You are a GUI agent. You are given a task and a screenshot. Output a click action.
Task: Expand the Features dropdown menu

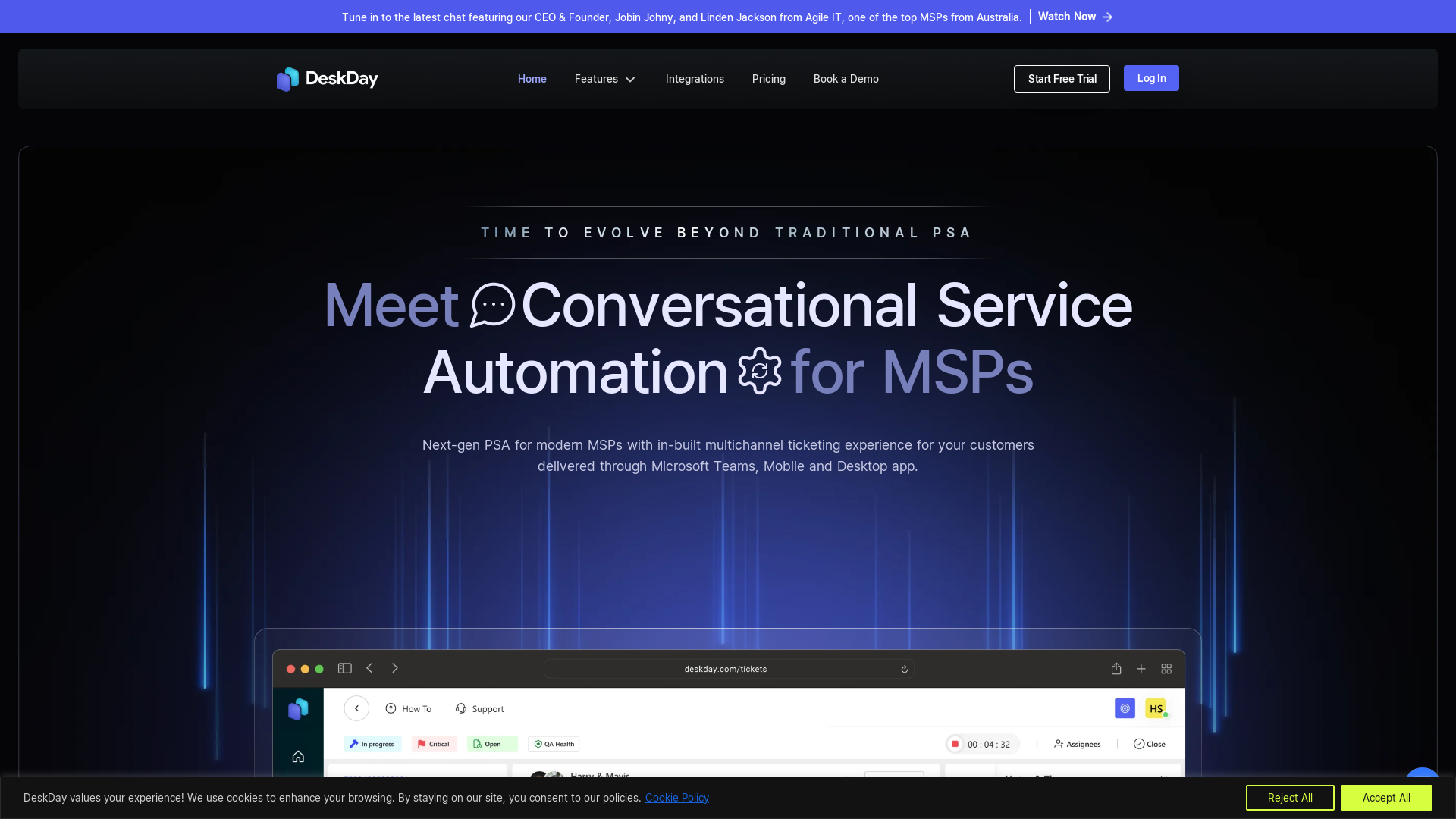604,79
